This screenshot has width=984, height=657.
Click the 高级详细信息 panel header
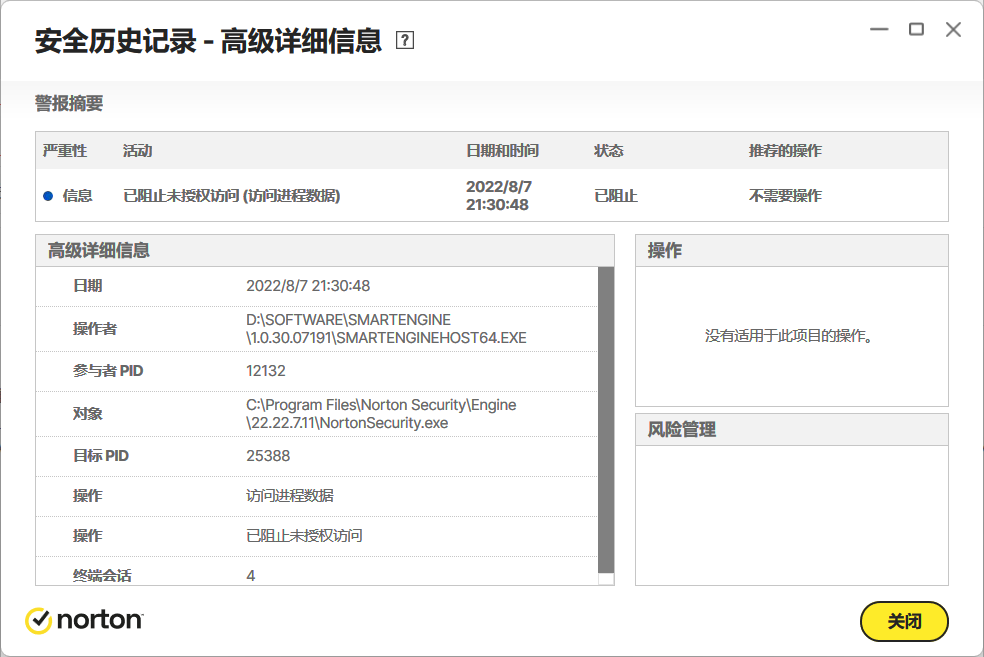tap(324, 250)
